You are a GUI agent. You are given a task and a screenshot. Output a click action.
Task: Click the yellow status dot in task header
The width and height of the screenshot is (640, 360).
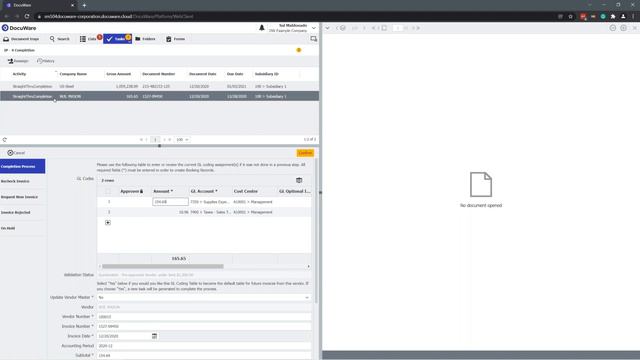coord(299,50)
